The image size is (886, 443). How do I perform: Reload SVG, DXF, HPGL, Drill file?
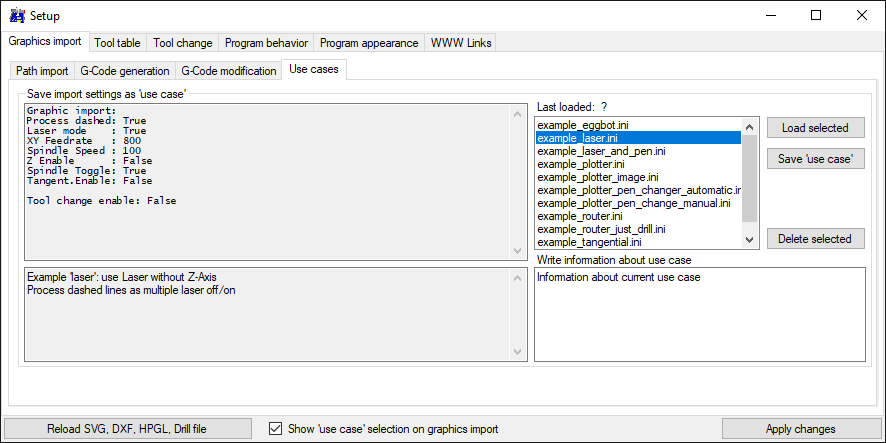coord(127,429)
